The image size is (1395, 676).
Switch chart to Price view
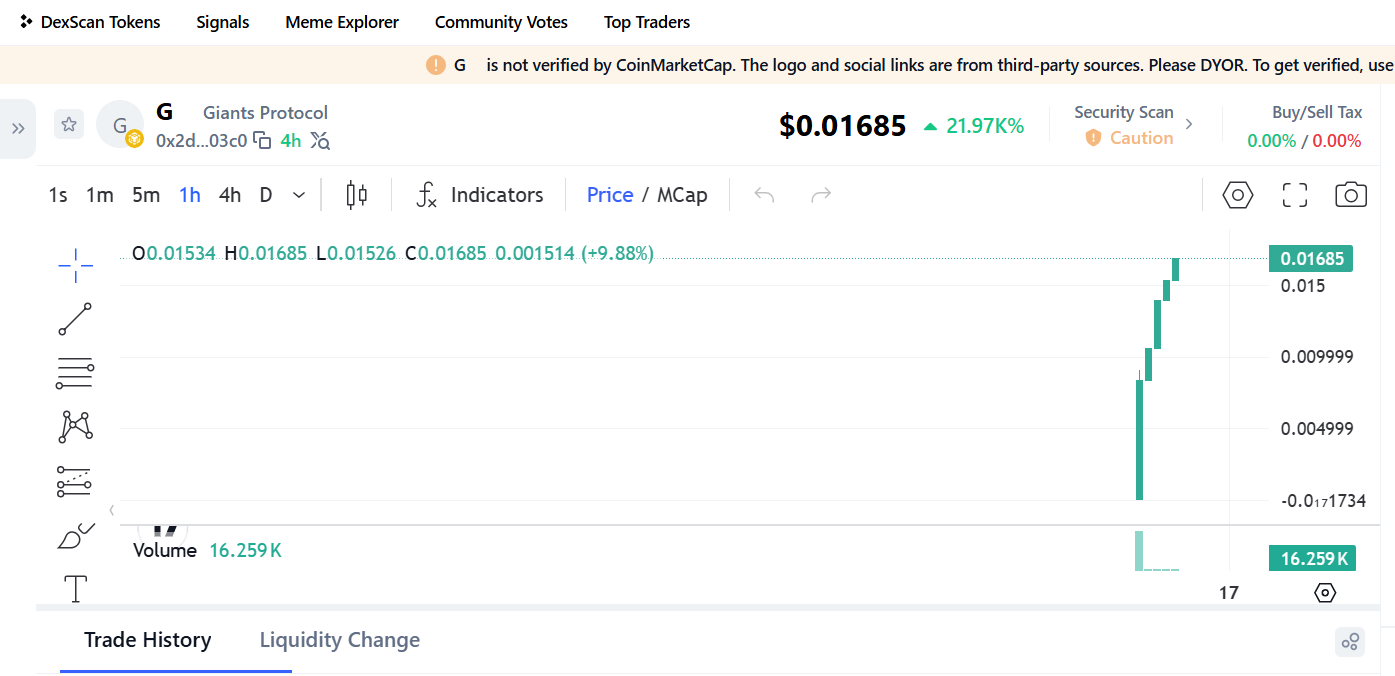tap(610, 195)
